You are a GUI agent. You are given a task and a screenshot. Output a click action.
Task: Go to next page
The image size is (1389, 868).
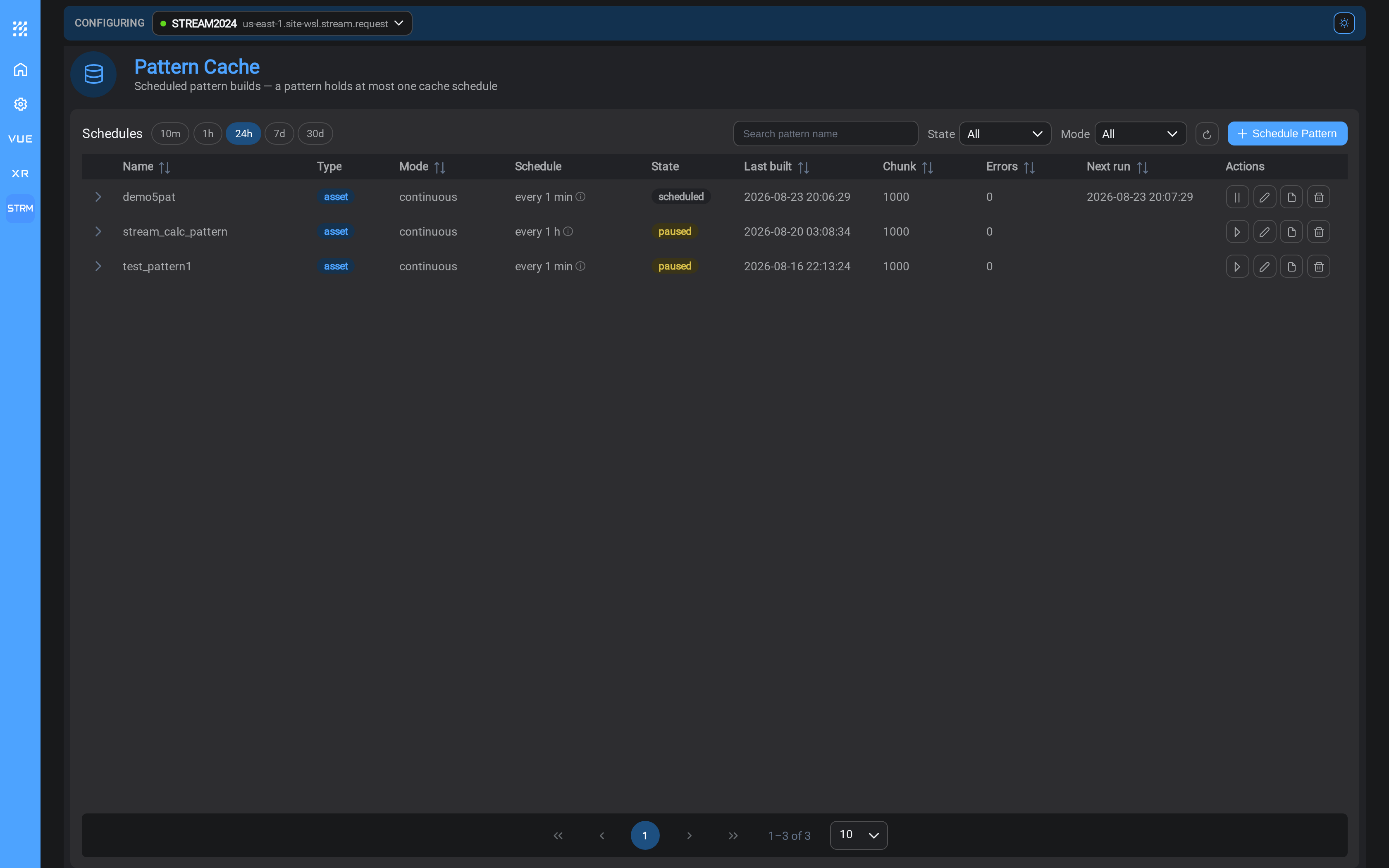click(690, 835)
